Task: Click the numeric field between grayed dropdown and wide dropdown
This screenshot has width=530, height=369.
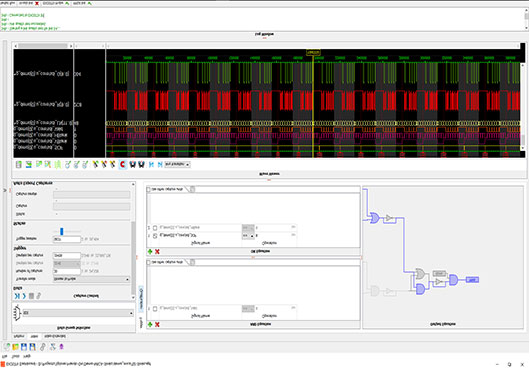Action: click(67, 271)
